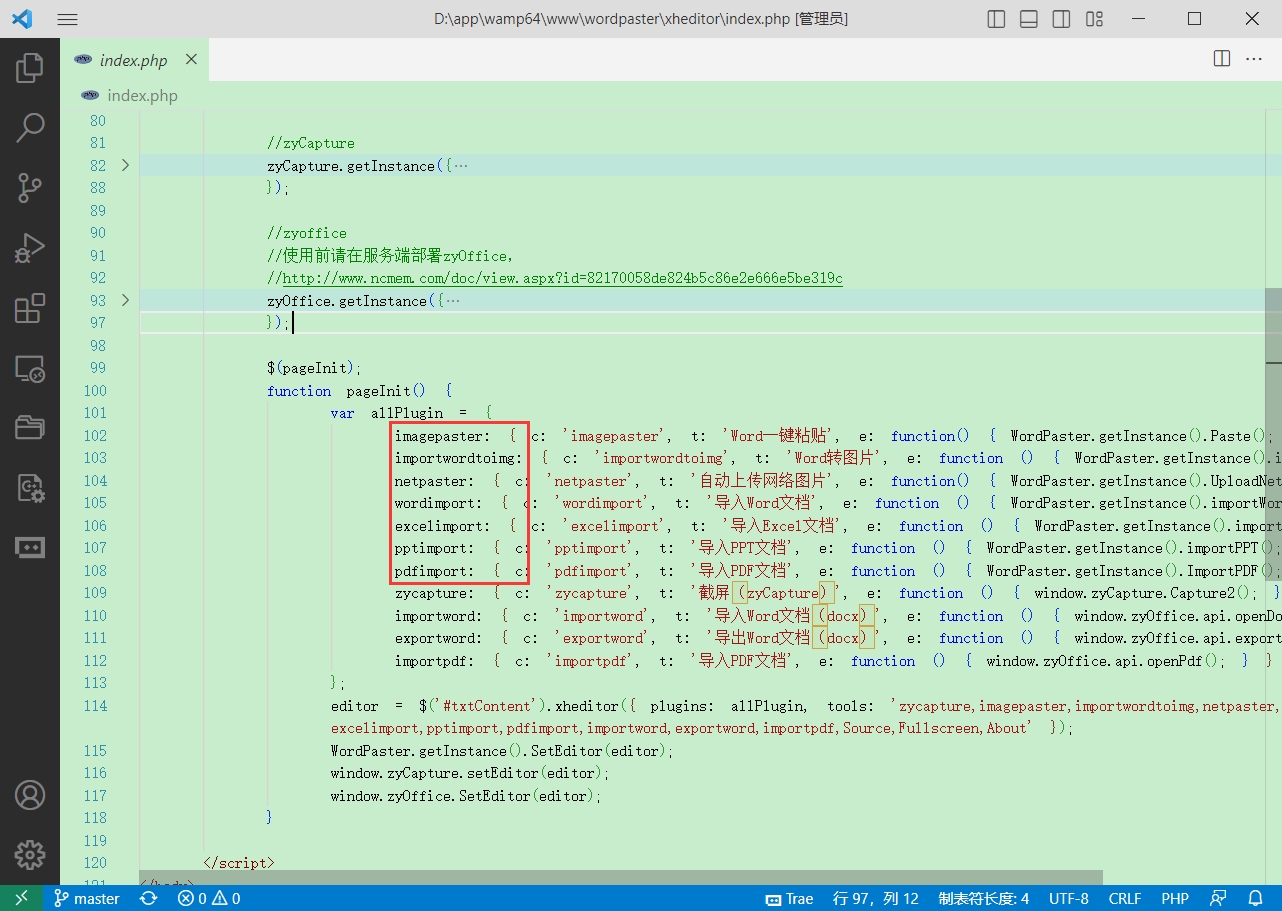
Task: Open the Extensions view
Action: pyautogui.click(x=30, y=308)
